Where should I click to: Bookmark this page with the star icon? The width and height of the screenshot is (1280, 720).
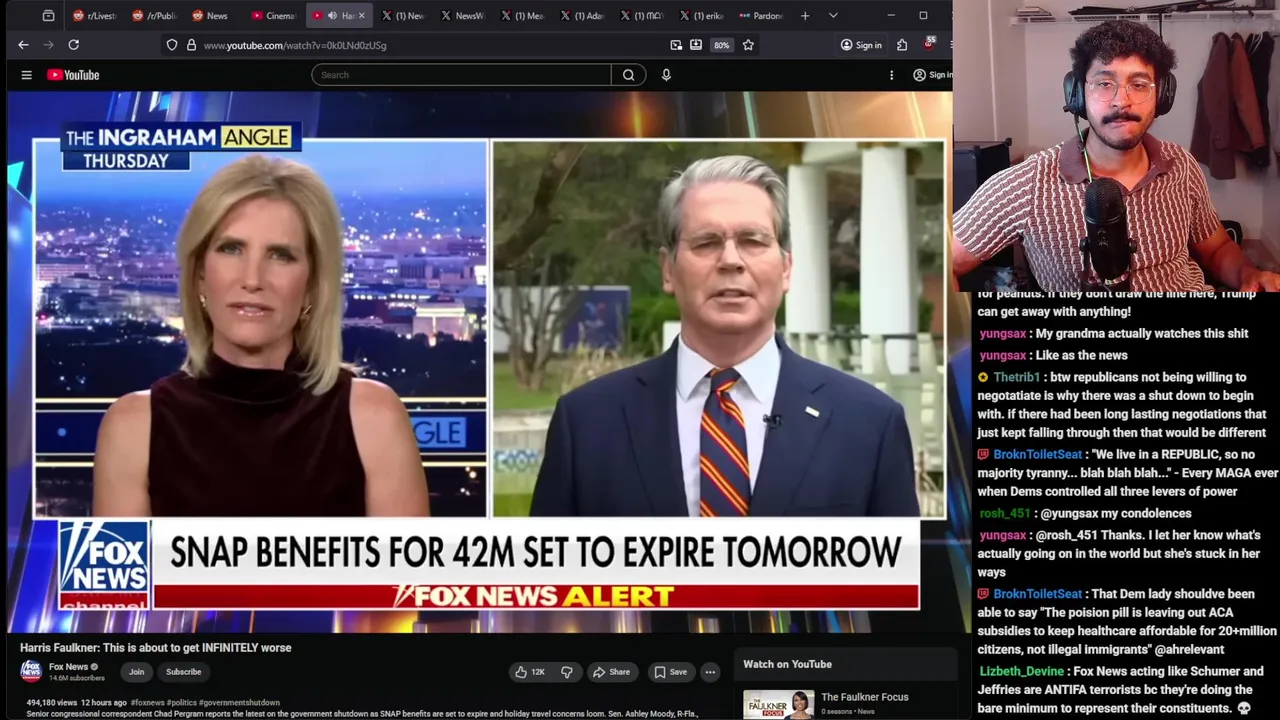[748, 45]
